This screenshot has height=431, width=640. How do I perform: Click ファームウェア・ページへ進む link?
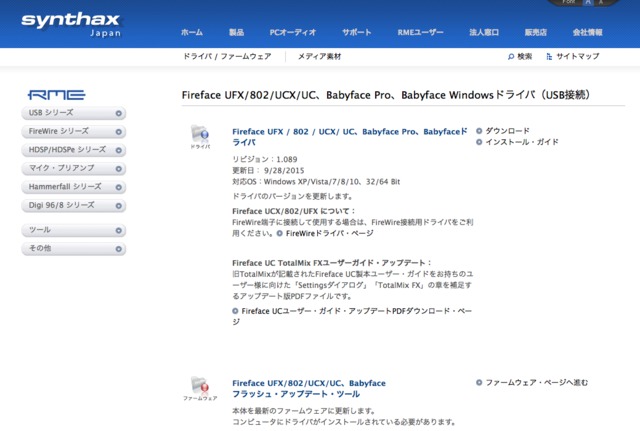point(537,382)
